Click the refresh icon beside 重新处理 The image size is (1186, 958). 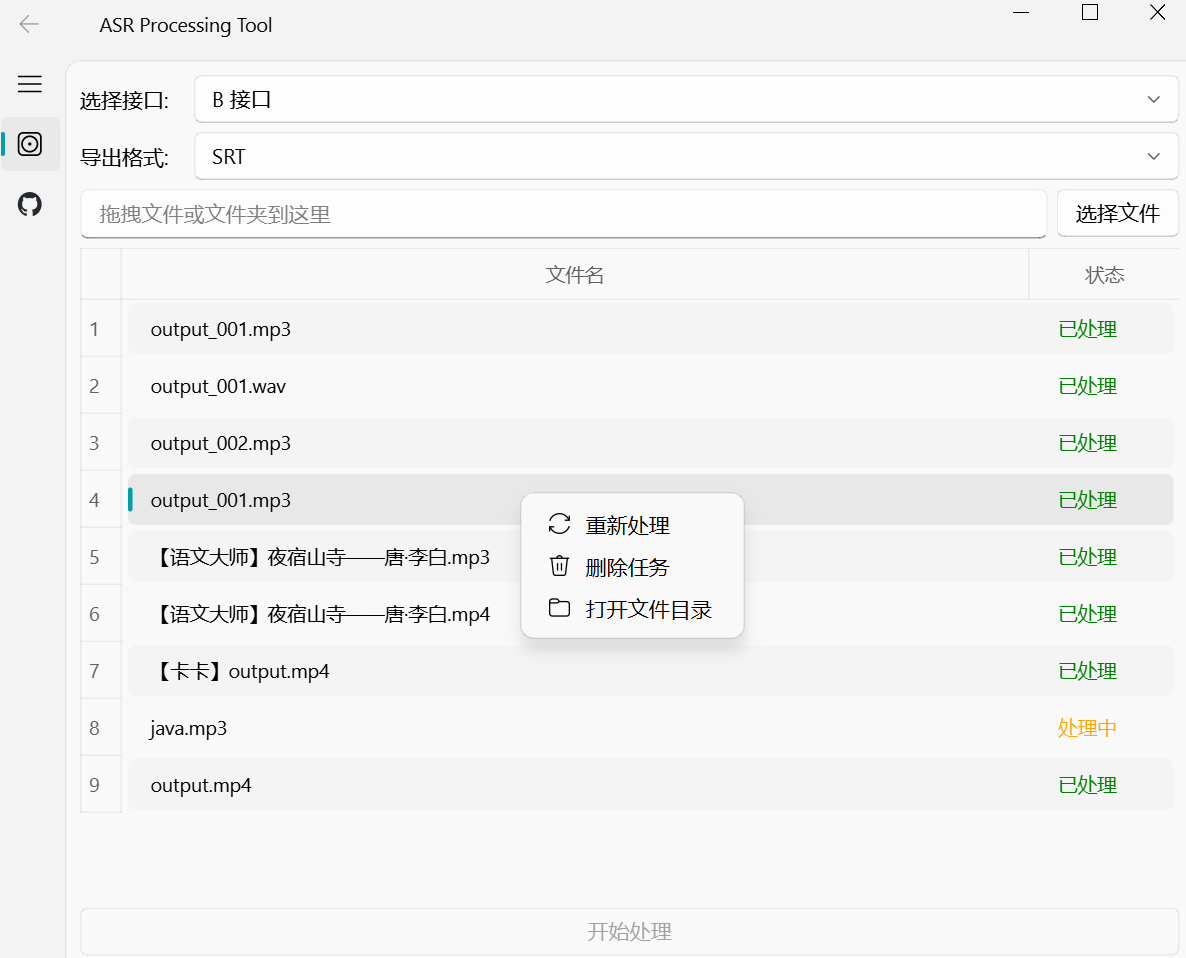tap(559, 524)
